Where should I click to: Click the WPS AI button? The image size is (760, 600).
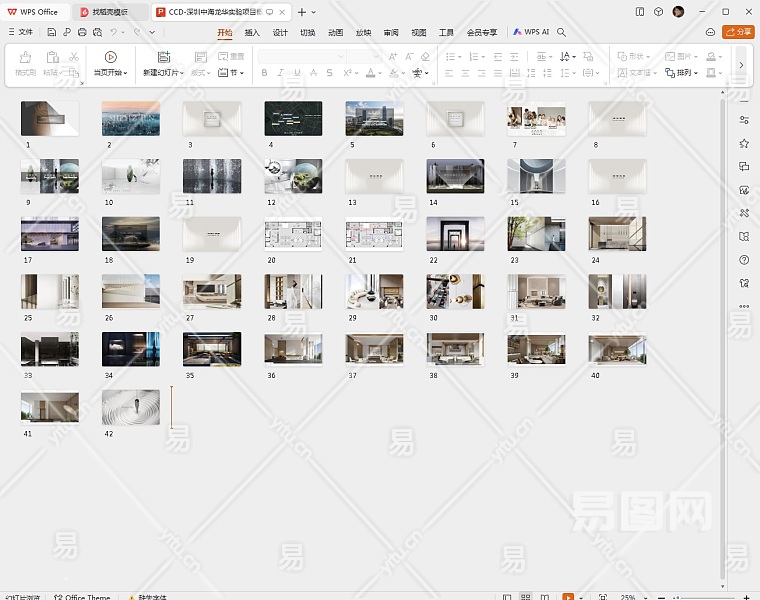coord(531,32)
